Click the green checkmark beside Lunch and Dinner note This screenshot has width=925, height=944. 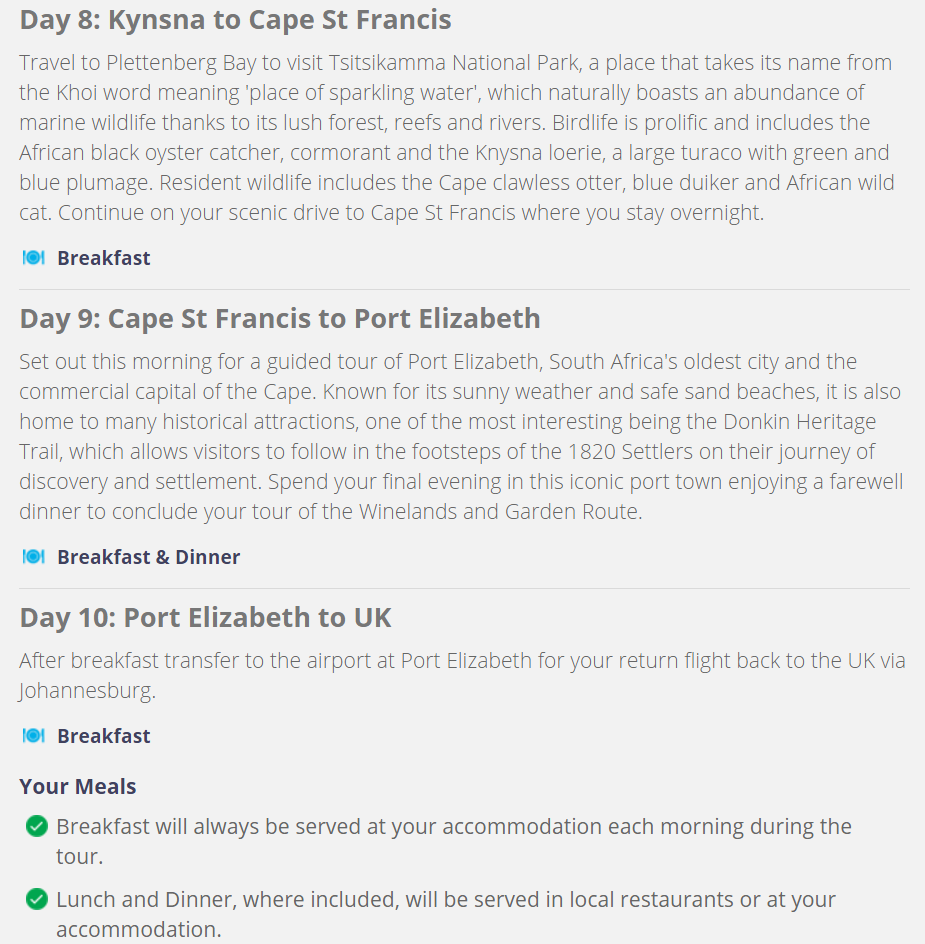click(x=37, y=899)
